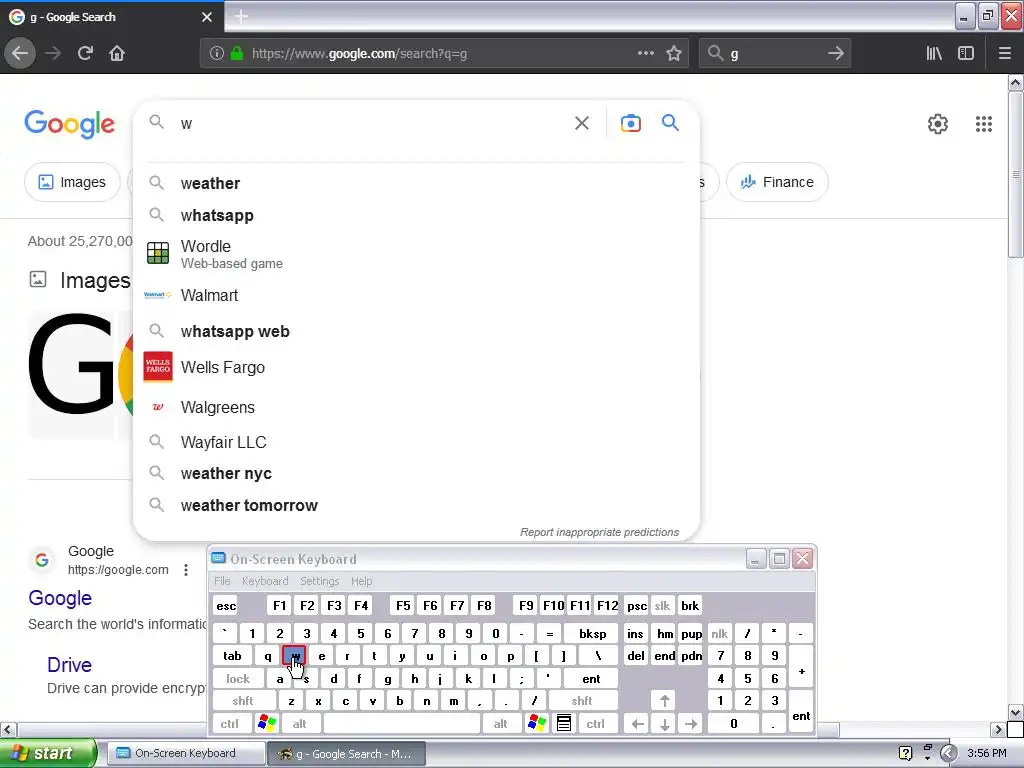This screenshot has height=768, width=1024.
Task: Click the address bar URL
Action: pos(359,54)
